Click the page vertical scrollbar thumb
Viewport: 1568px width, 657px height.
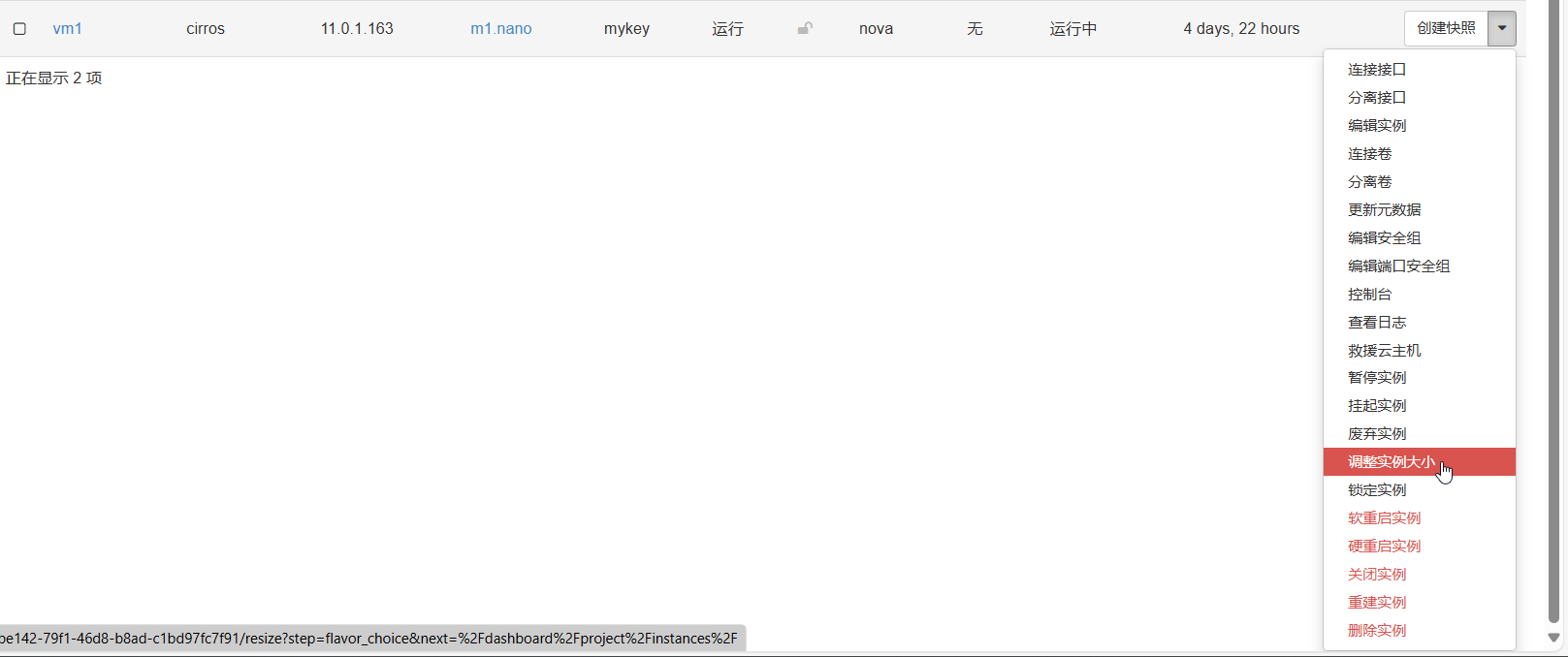[x=1553, y=311]
